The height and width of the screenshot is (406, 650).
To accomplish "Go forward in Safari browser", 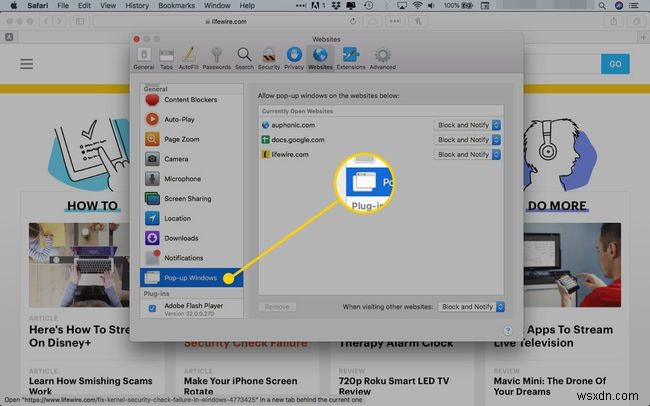I will (59, 21).
